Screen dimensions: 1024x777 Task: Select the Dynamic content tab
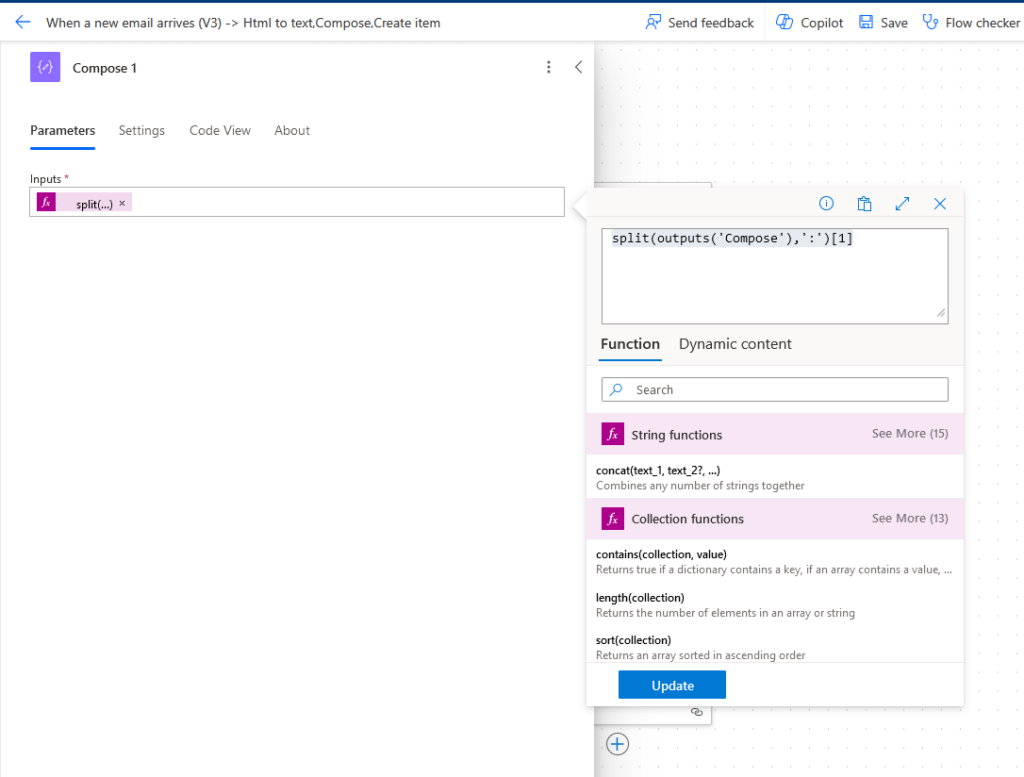tap(735, 344)
